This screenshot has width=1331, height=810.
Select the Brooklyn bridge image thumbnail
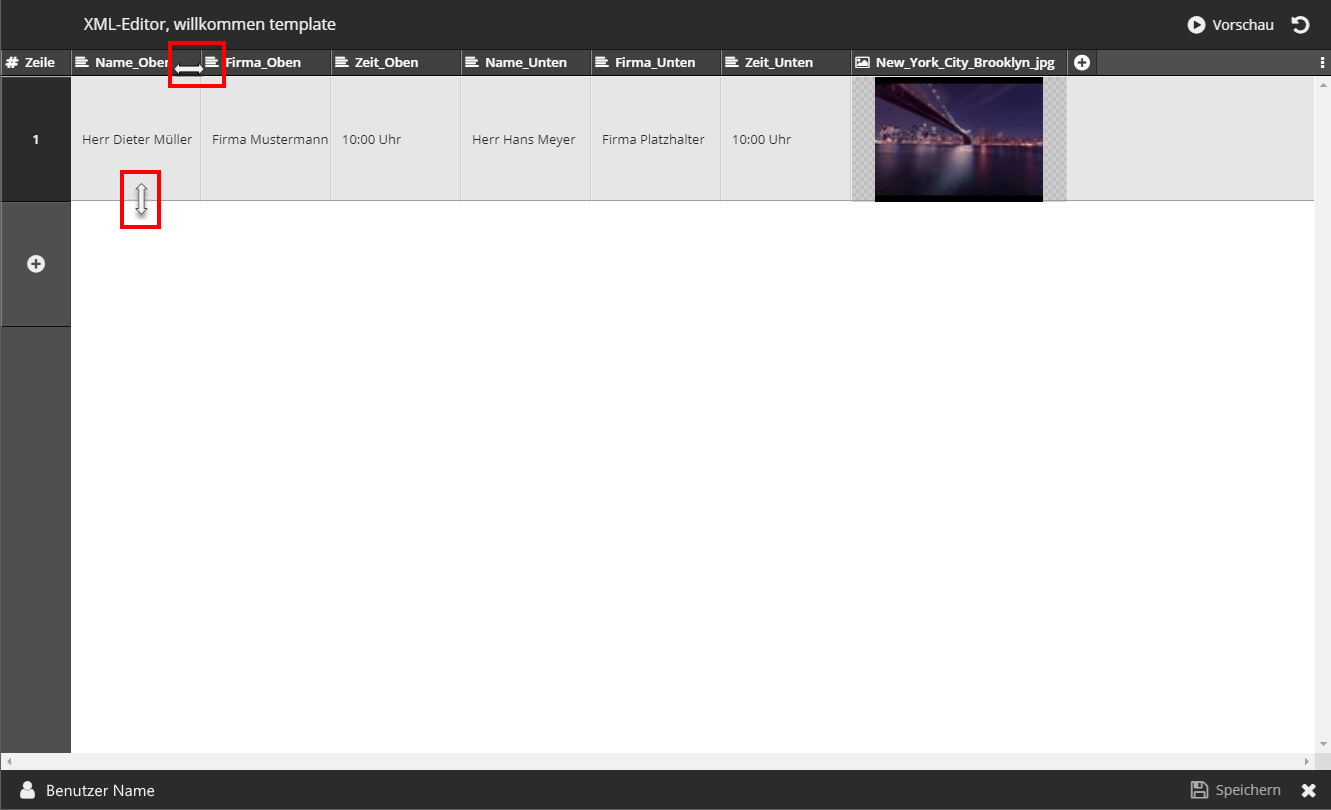[958, 139]
